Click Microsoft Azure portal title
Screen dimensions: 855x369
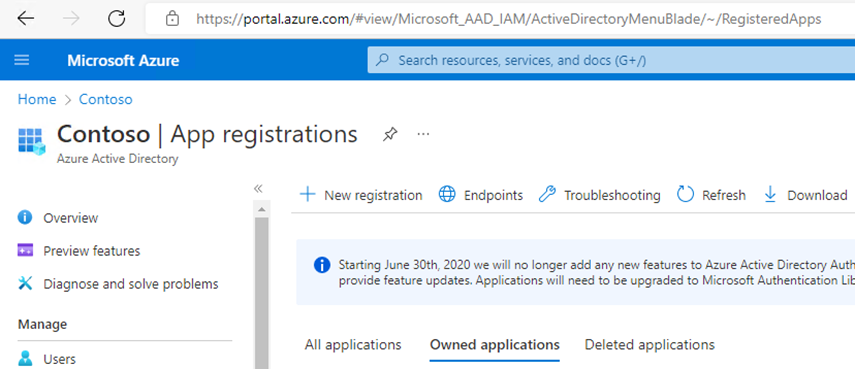point(123,60)
